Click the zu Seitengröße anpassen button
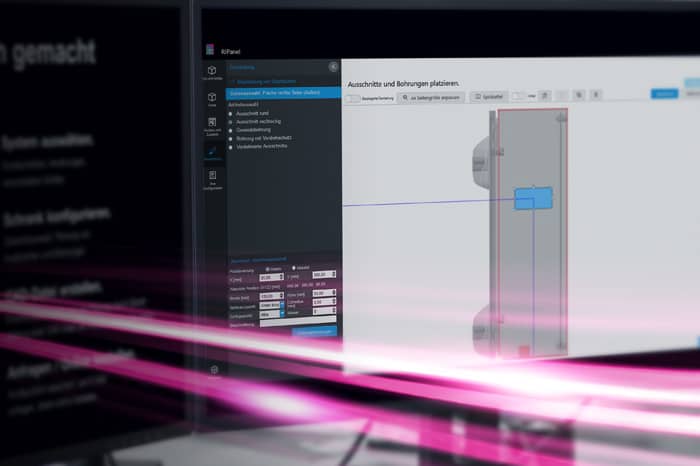 (x=431, y=97)
